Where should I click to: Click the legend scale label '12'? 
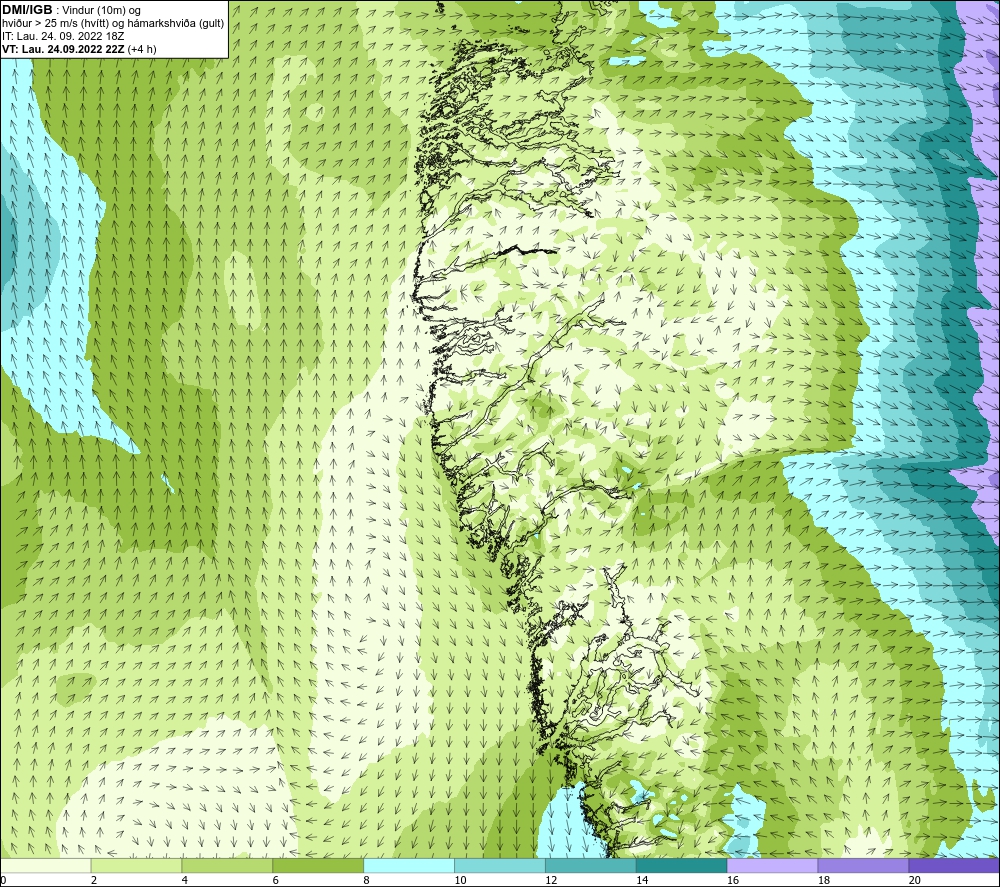pyautogui.click(x=551, y=880)
